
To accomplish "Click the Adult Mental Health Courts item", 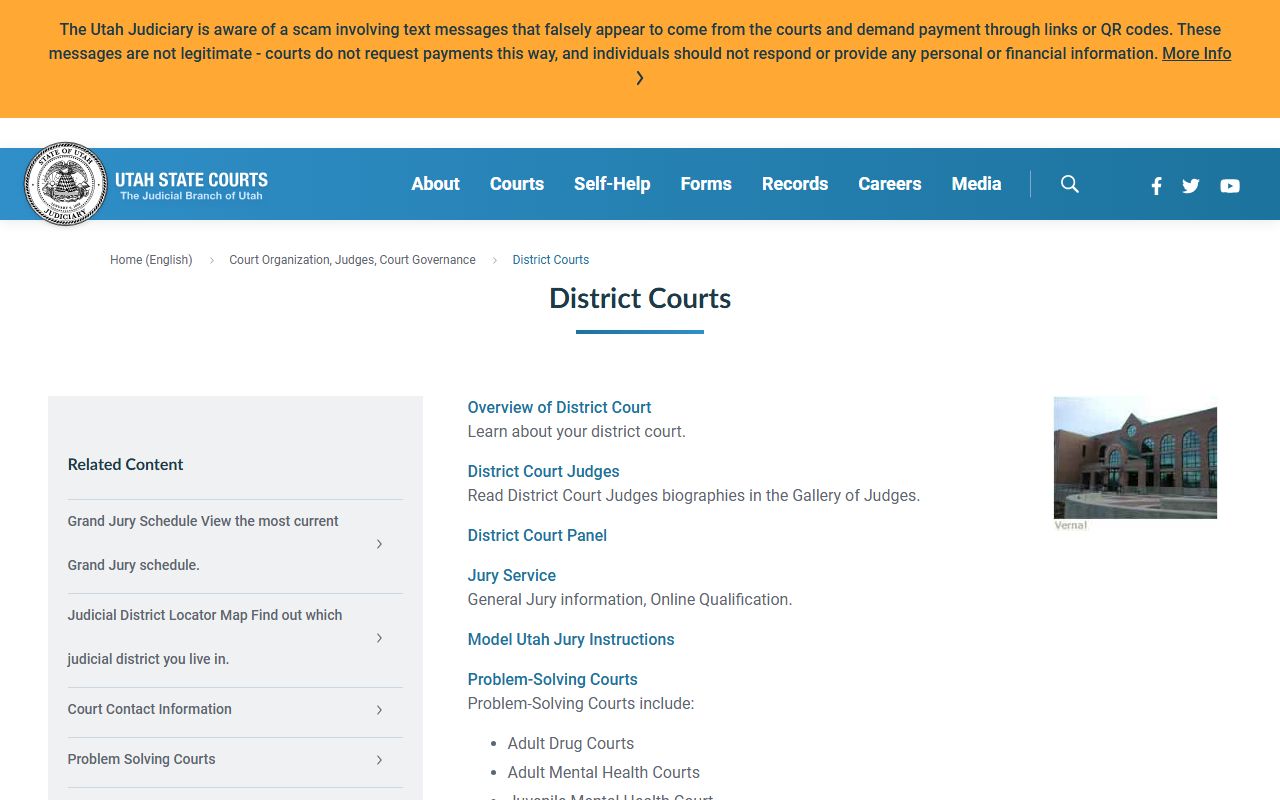I will [x=603, y=772].
